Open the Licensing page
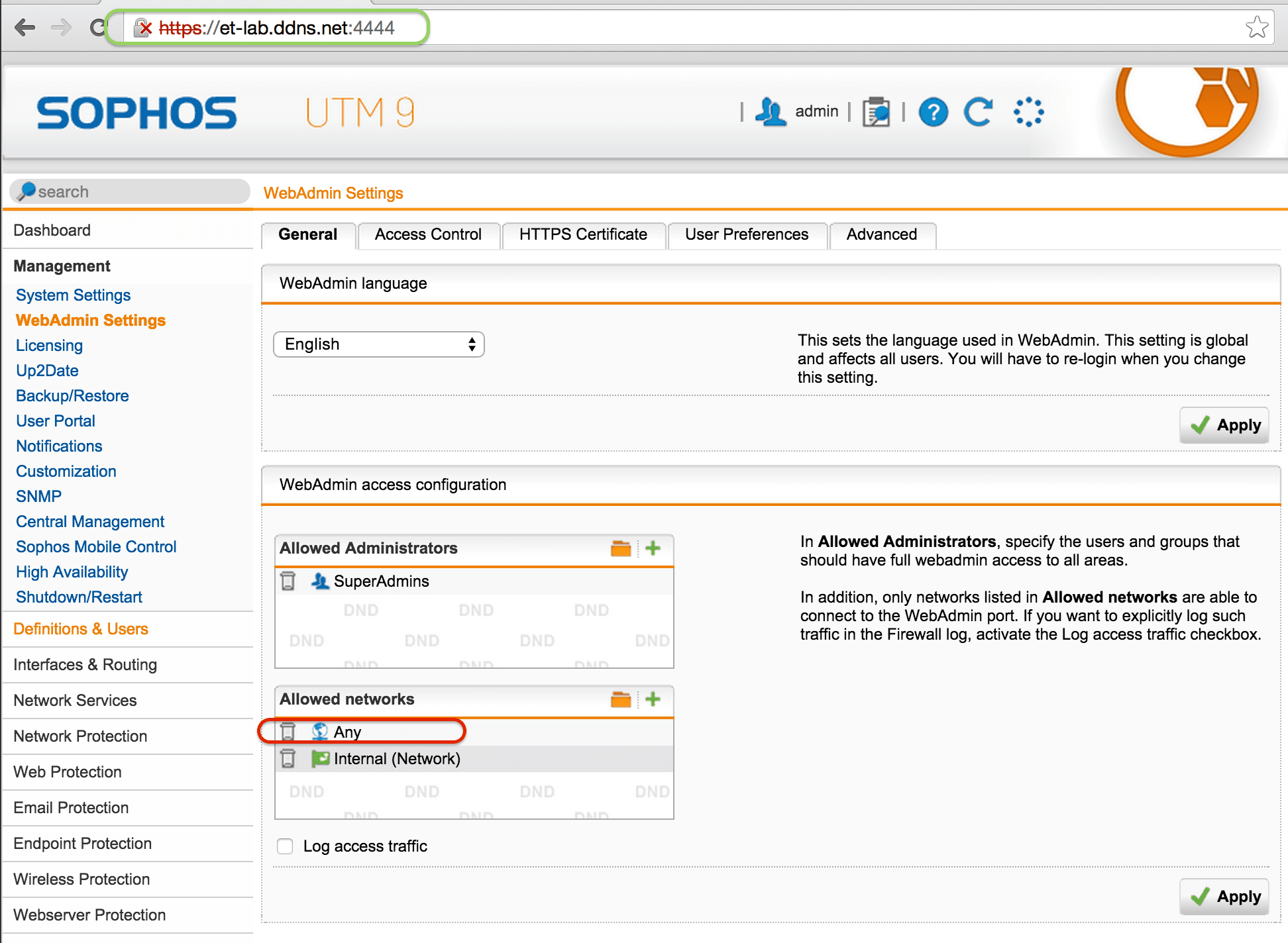 coord(49,345)
